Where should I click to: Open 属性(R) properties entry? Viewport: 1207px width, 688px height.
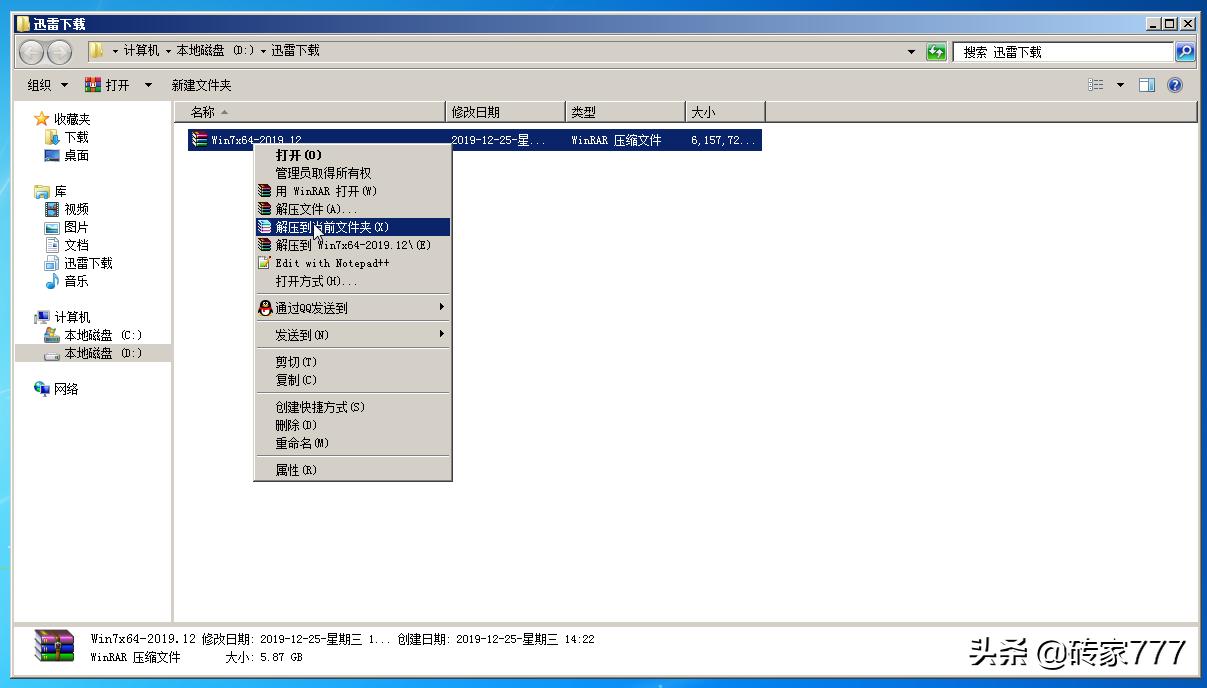pyautogui.click(x=352, y=470)
